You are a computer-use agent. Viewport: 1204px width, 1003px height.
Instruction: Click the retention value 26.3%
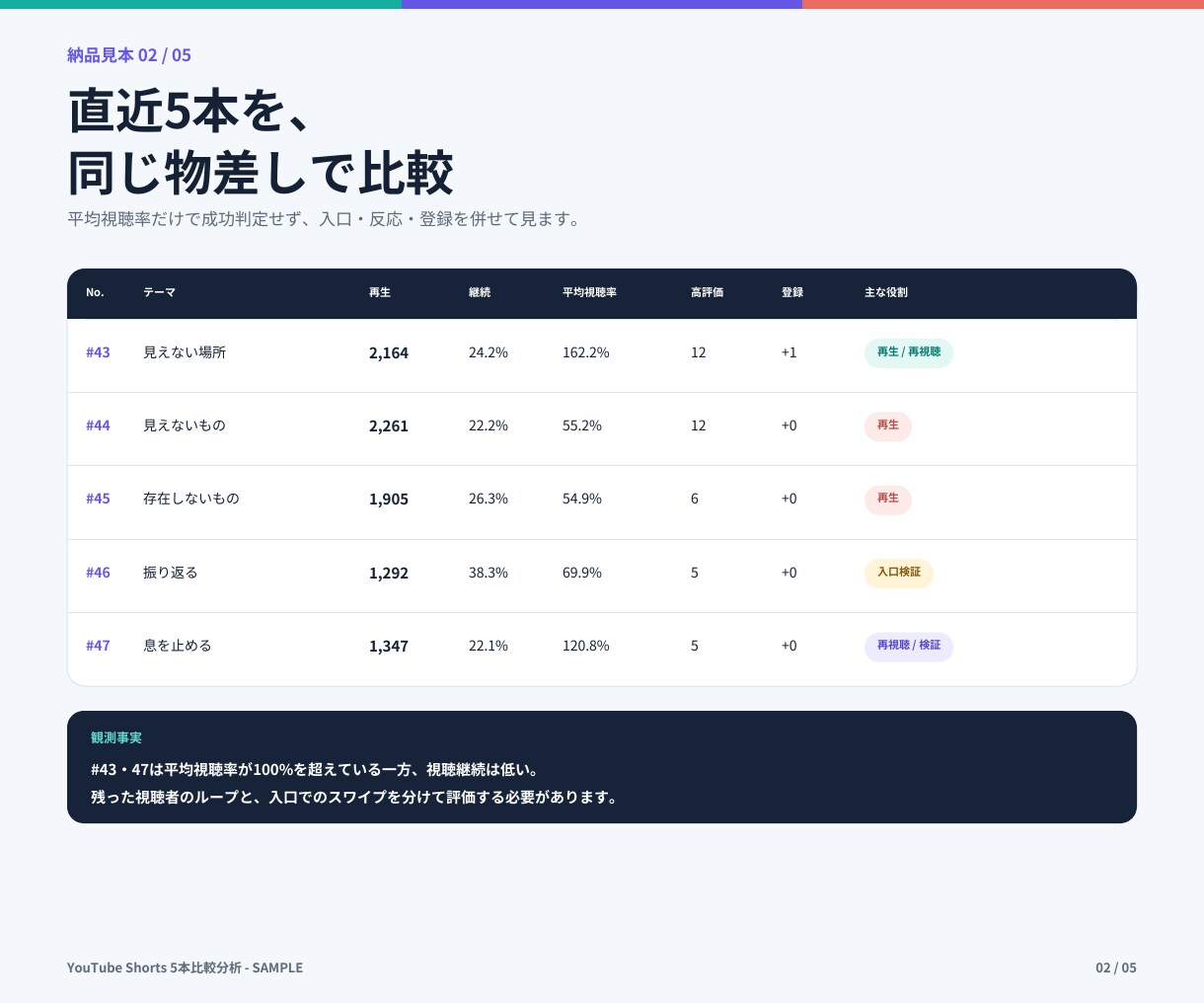point(489,499)
